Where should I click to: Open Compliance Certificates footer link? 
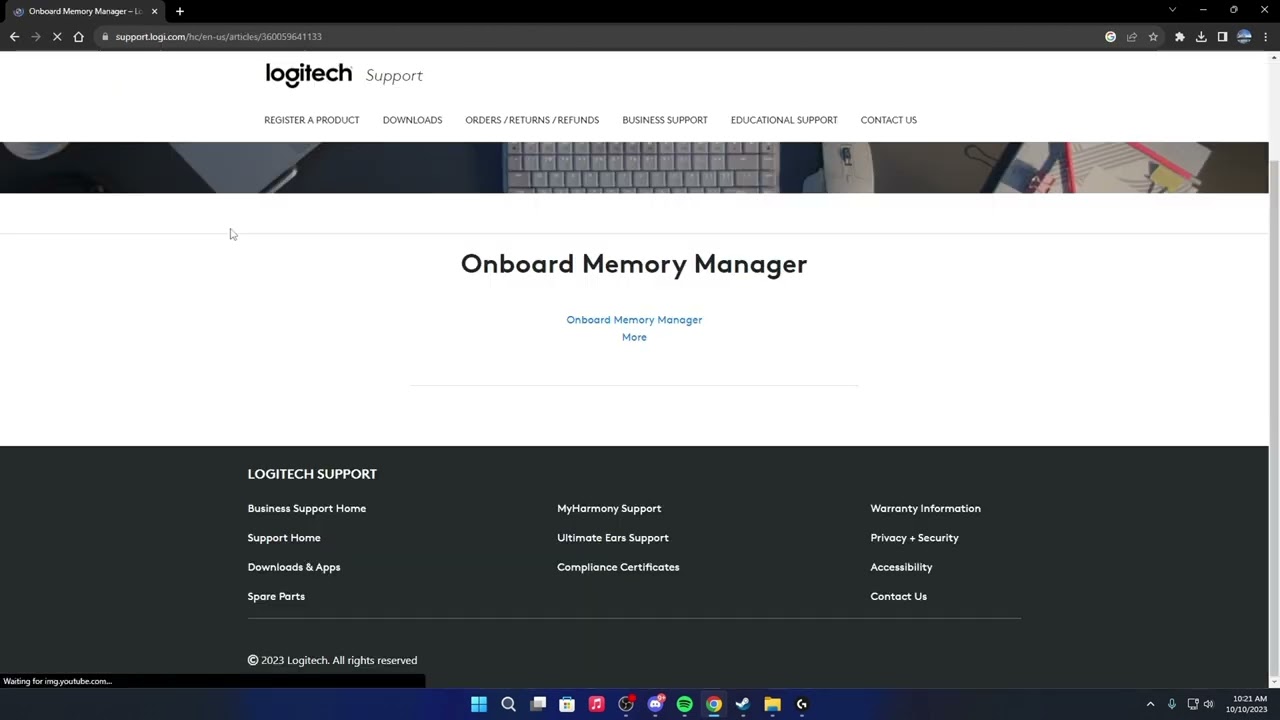[618, 567]
